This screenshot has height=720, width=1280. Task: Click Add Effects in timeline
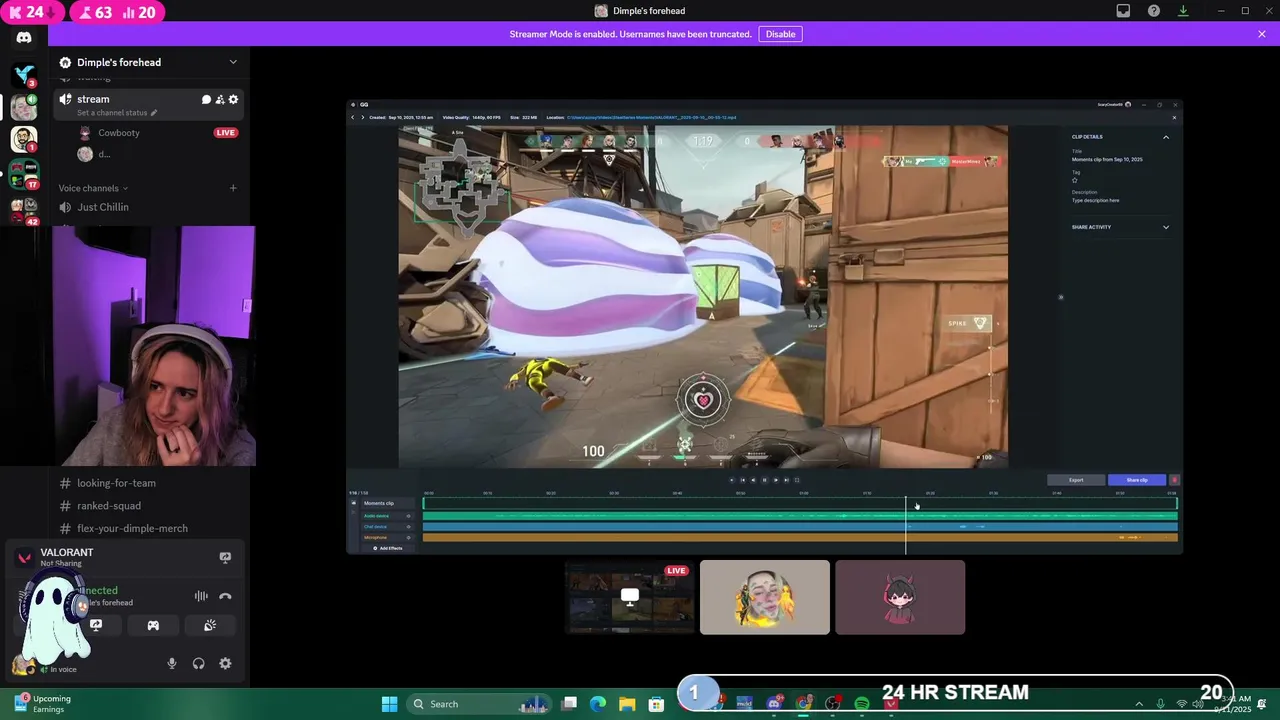coord(386,548)
